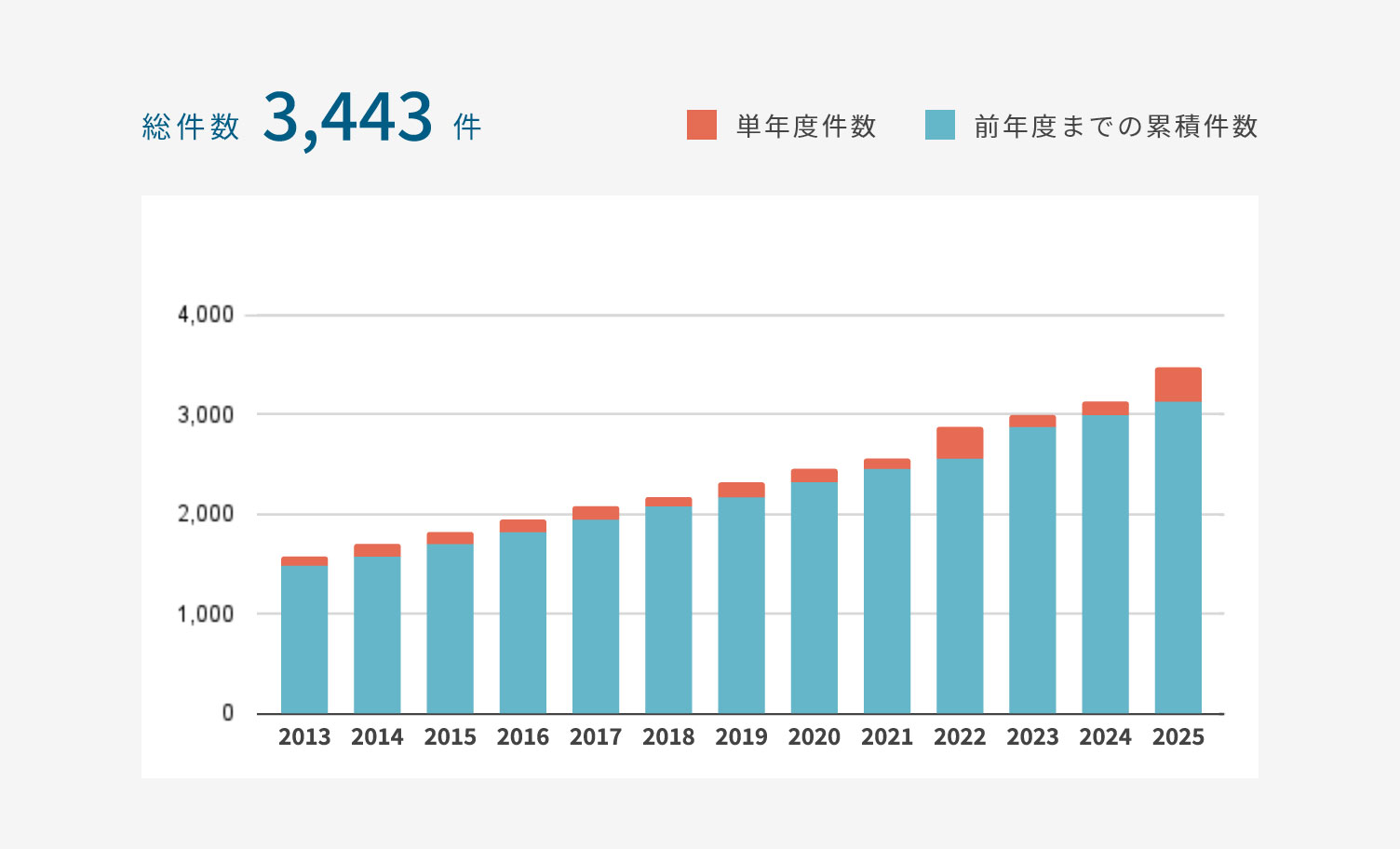Screen dimensions: 1400x849
Task: Click the orange segment of 2022 bar
Action: (960, 443)
